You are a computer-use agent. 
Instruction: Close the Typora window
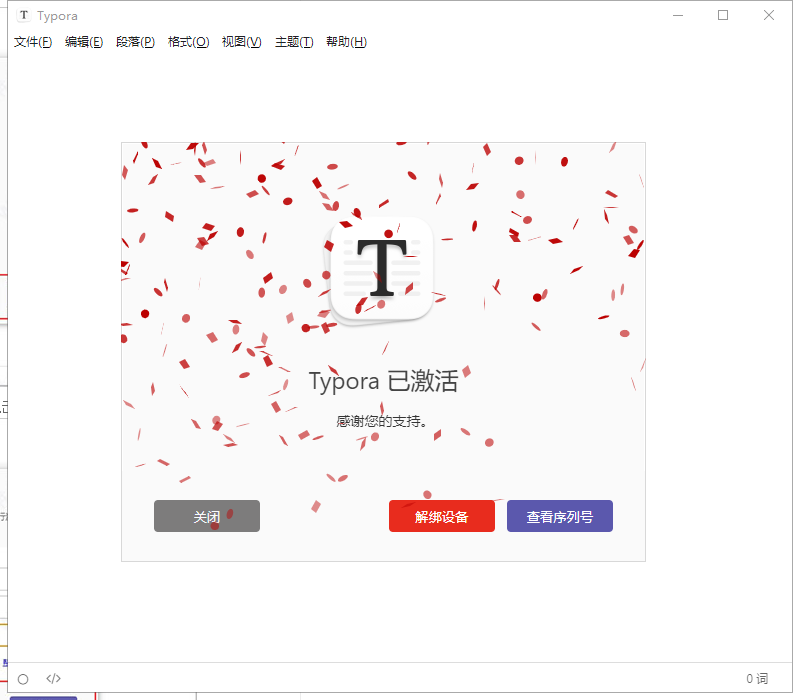pos(769,15)
